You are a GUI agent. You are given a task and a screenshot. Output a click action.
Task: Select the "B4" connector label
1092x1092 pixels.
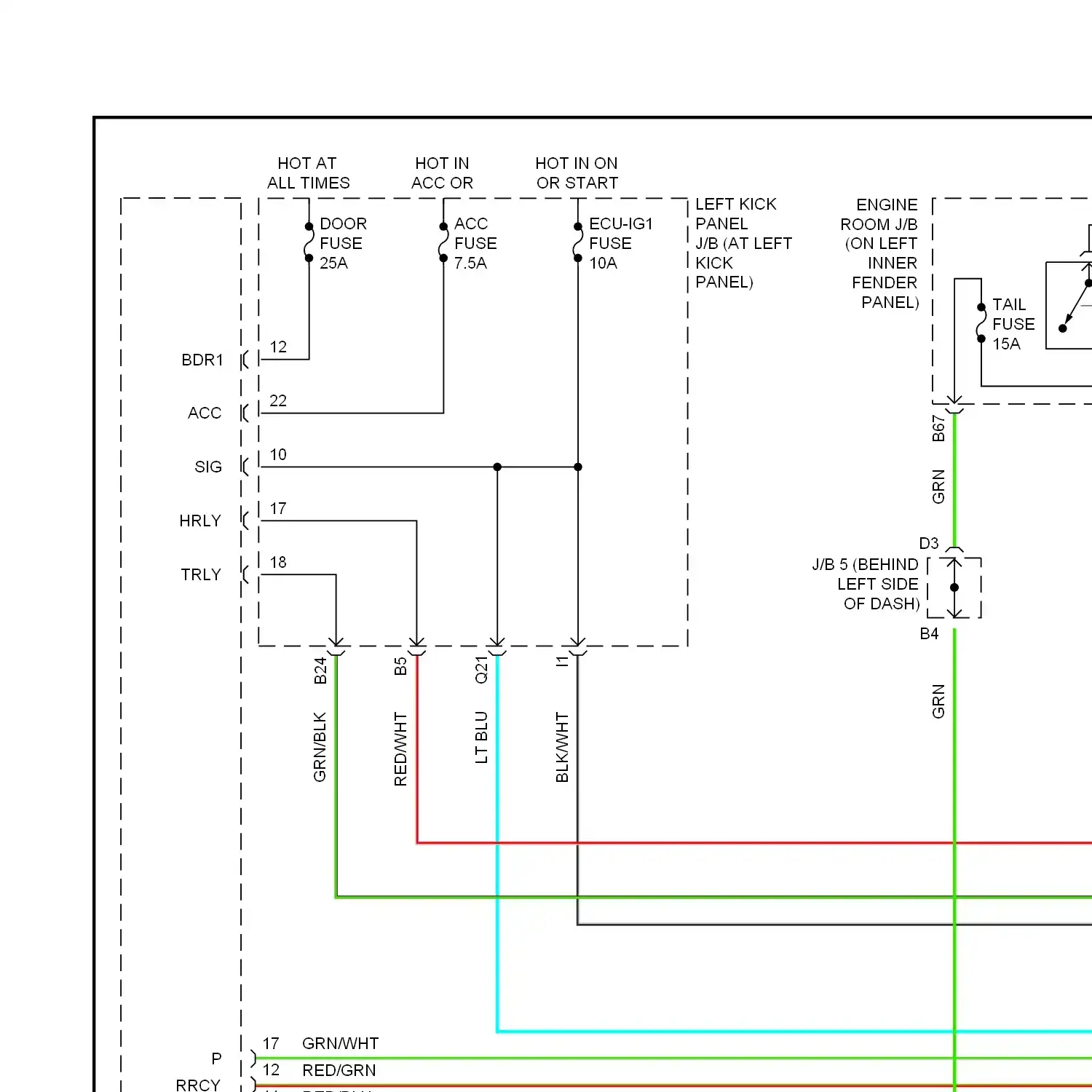click(929, 633)
